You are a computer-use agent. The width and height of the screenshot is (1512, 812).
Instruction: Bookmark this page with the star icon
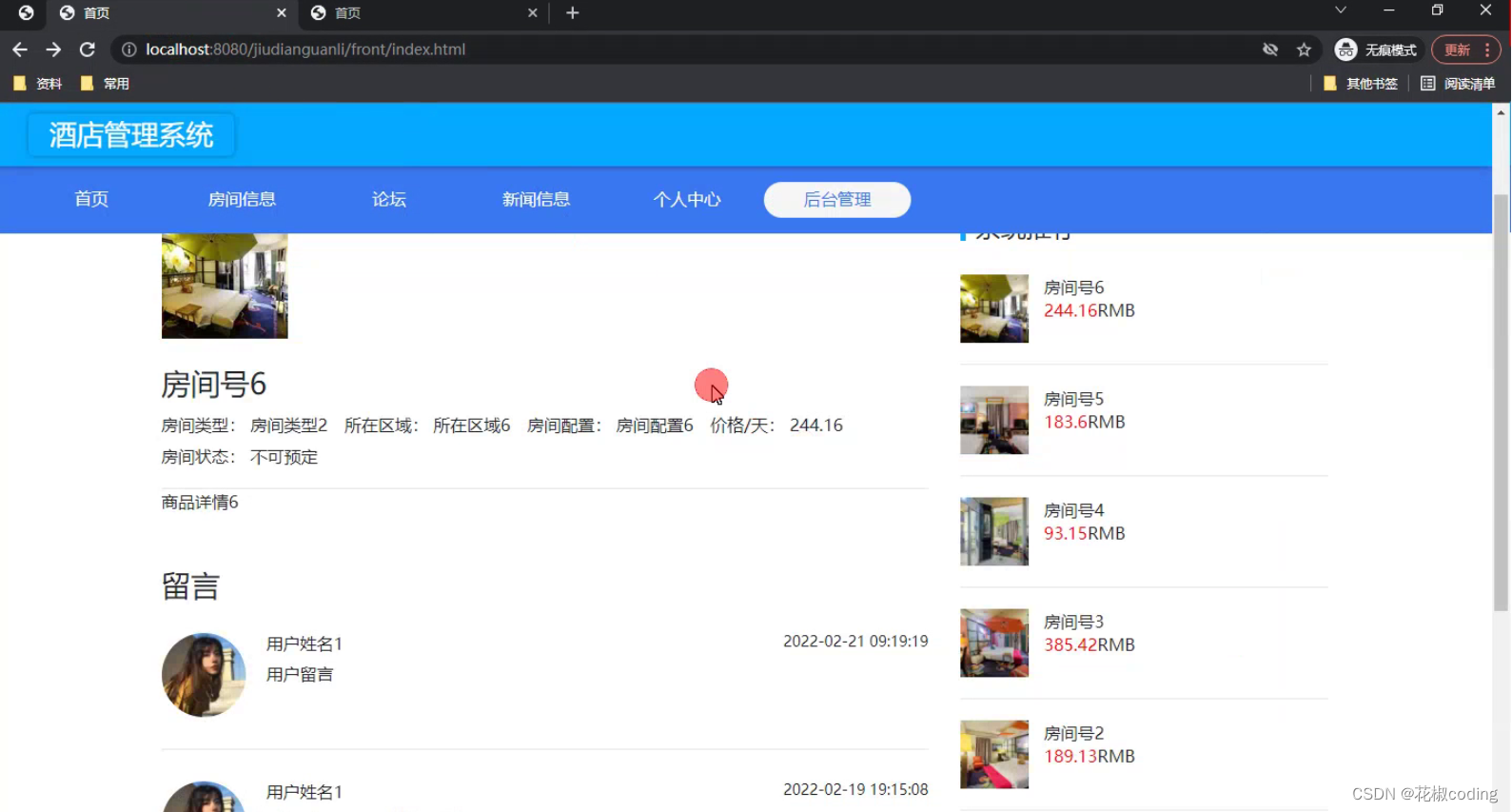tap(1304, 50)
